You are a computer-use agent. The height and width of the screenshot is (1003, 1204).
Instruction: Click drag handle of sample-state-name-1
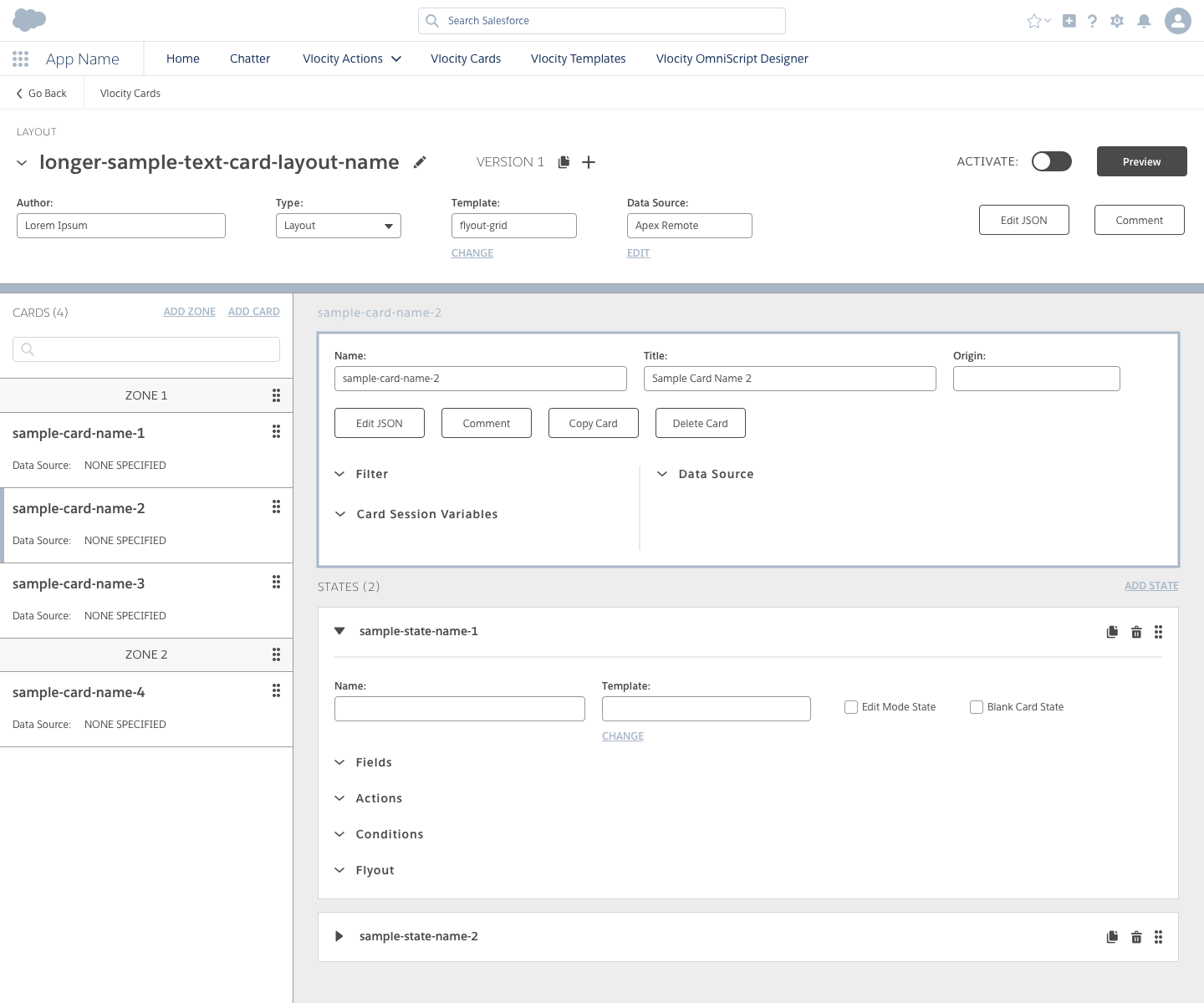point(1158,632)
